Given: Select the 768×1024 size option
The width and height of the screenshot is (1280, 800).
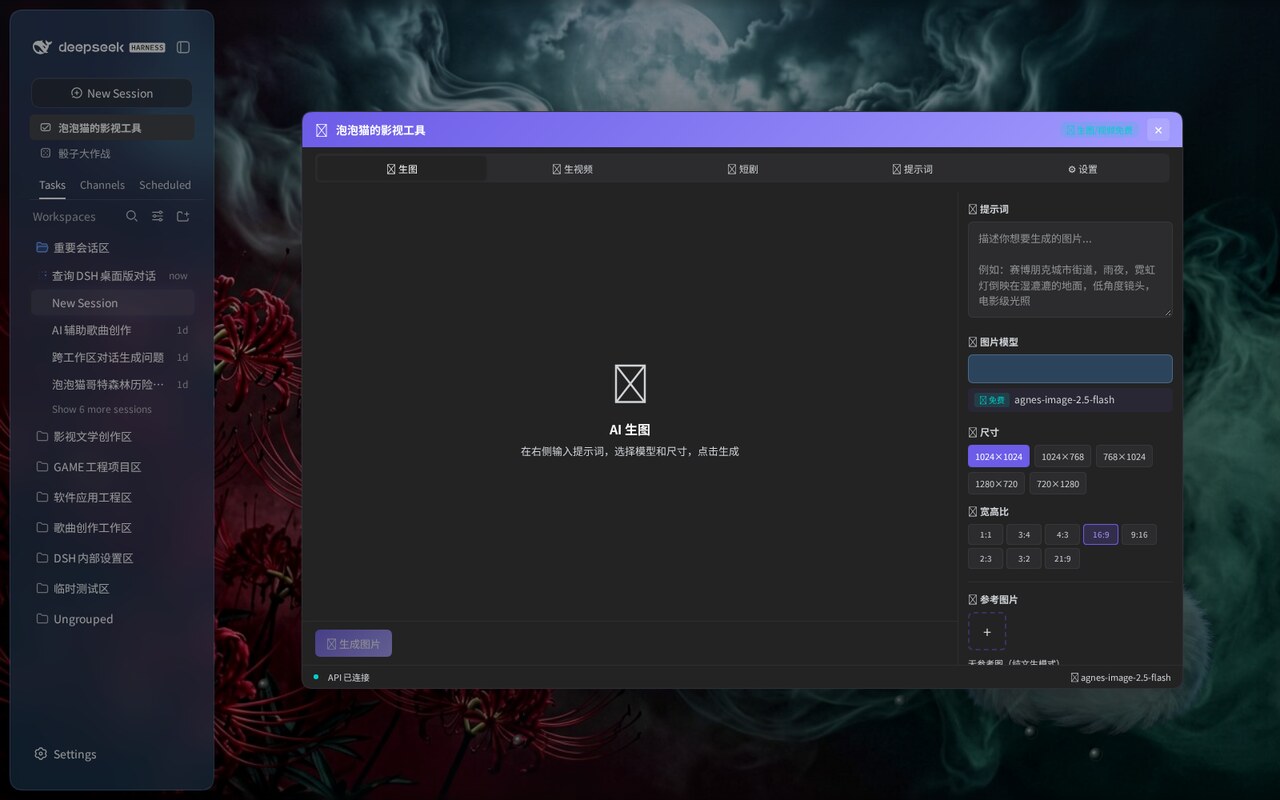Looking at the screenshot, I should 1124,456.
